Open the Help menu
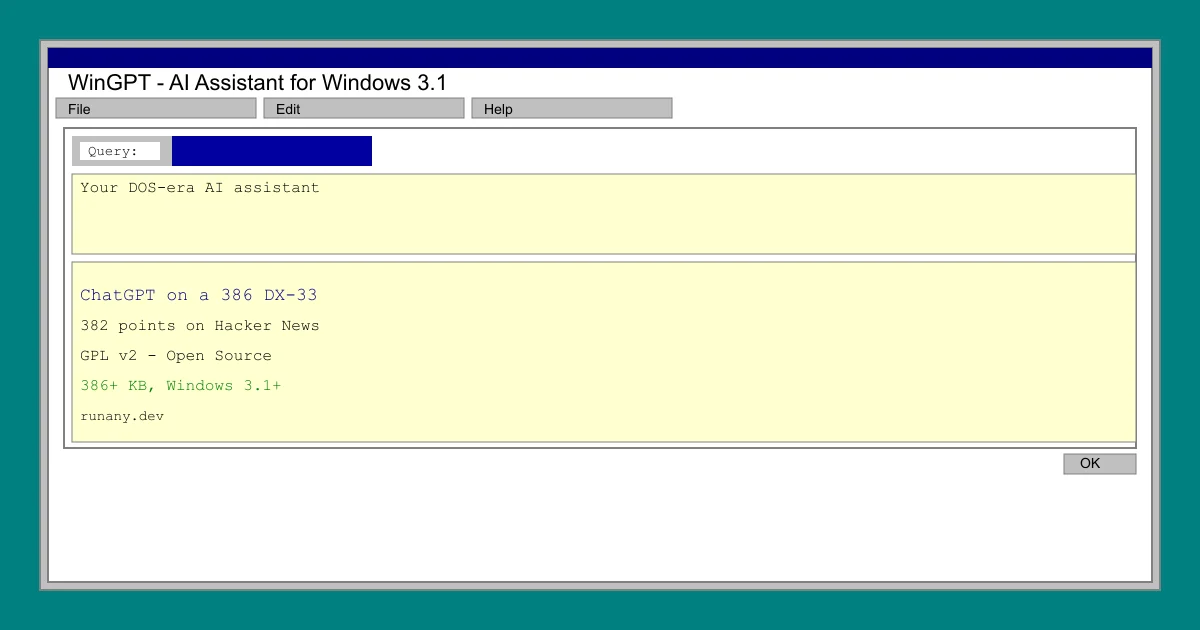 572,108
